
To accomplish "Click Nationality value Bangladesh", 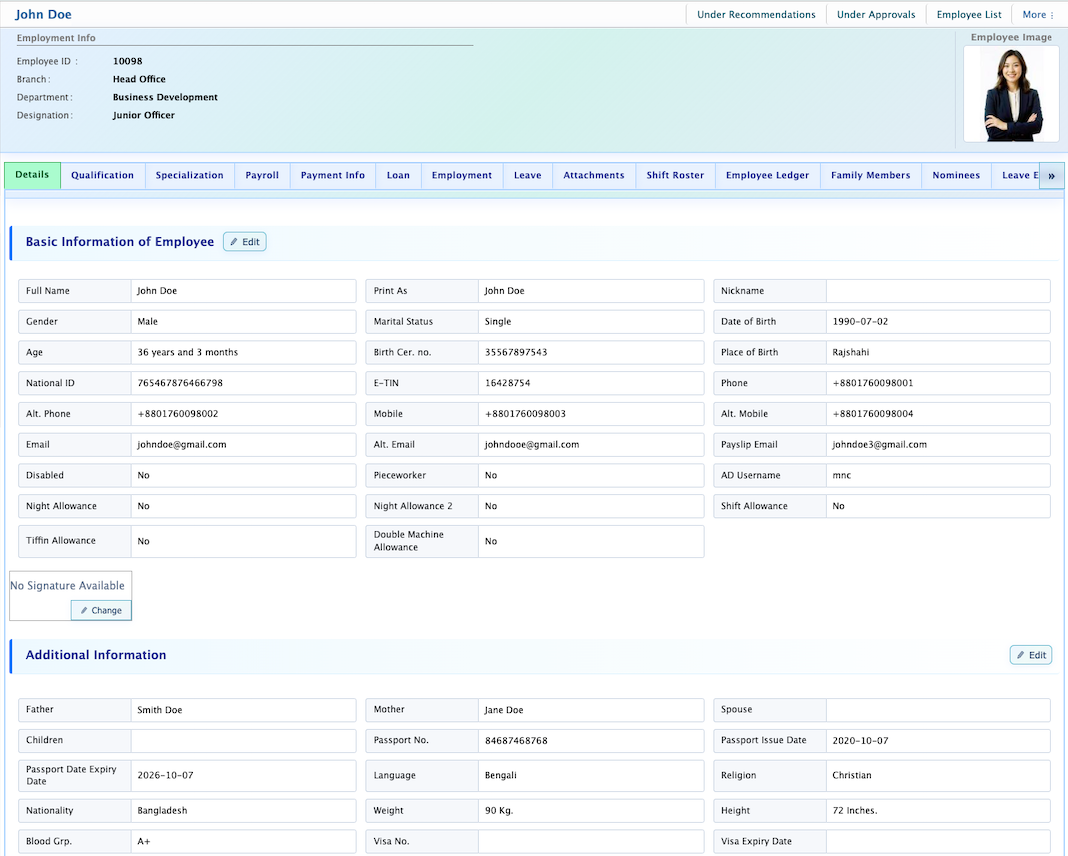I will point(162,810).
